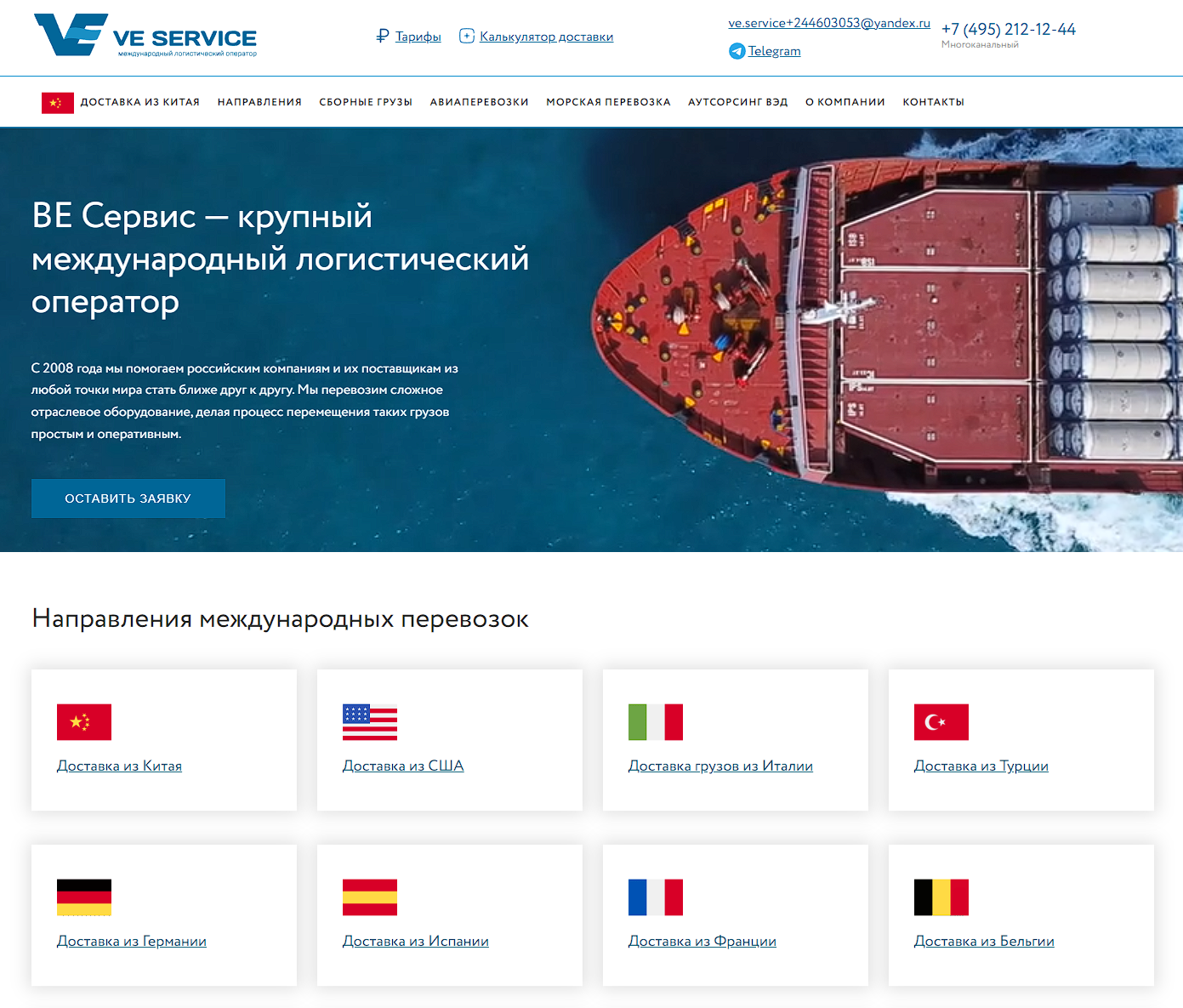This screenshot has width=1183, height=1008.
Task: Click the Turkey flag icon
Action: 941,722
